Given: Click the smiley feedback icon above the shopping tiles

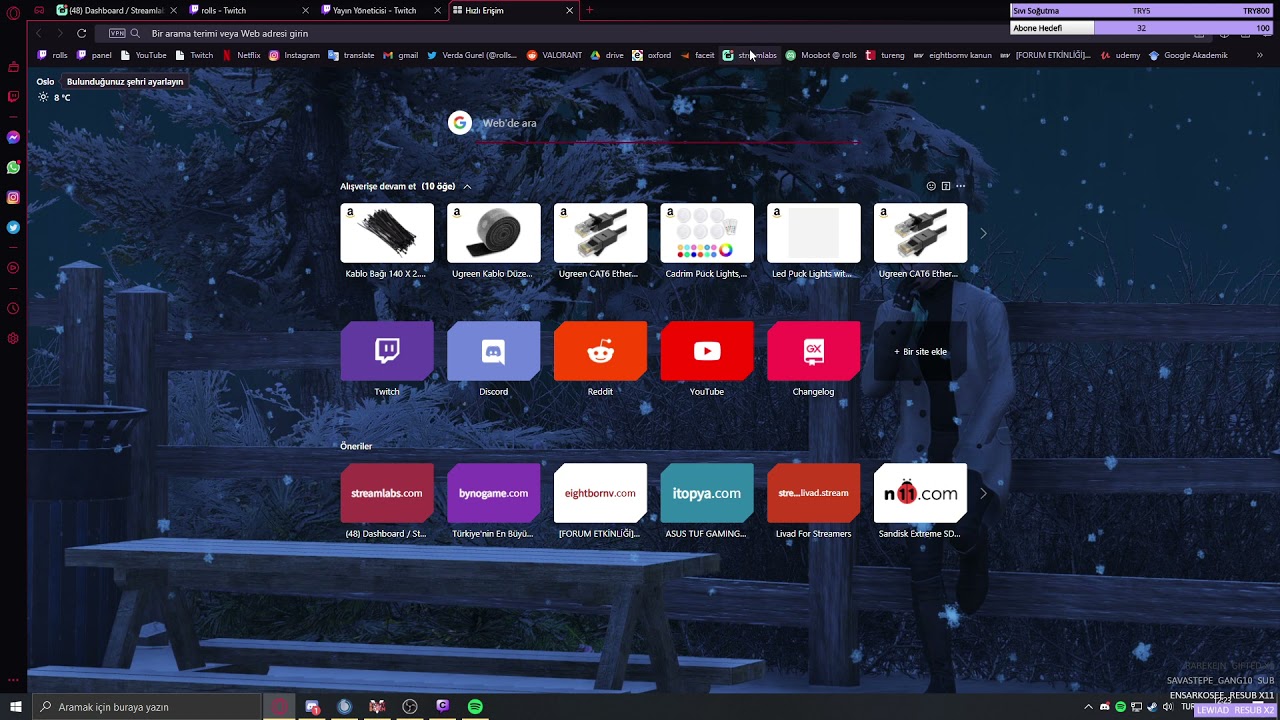Looking at the screenshot, I should pyautogui.click(x=931, y=186).
